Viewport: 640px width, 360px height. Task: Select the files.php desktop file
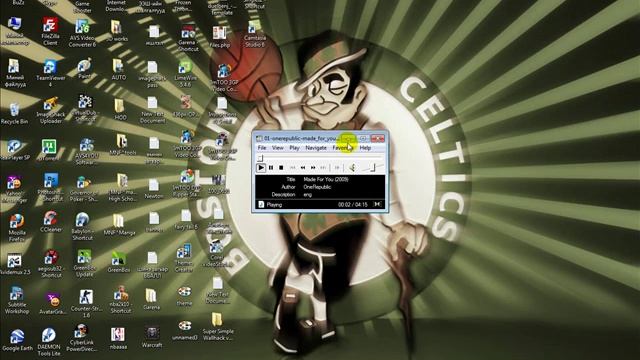[220, 37]
